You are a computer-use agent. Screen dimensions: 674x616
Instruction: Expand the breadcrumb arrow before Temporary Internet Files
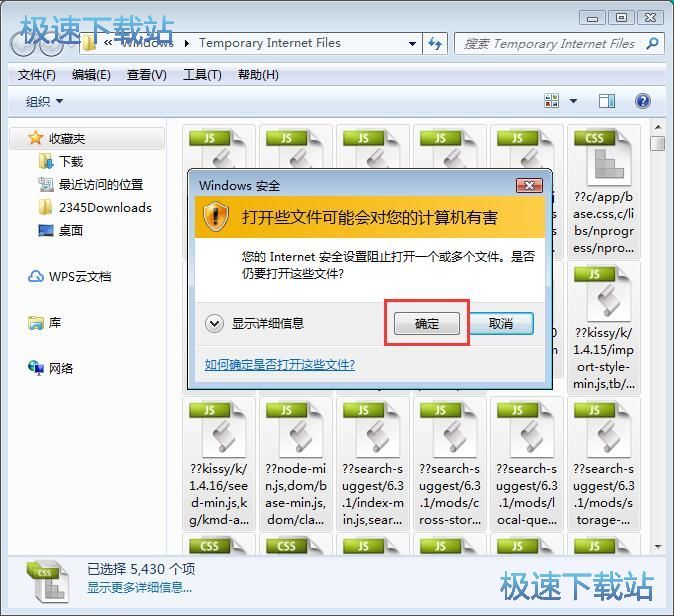click(187, 43)
